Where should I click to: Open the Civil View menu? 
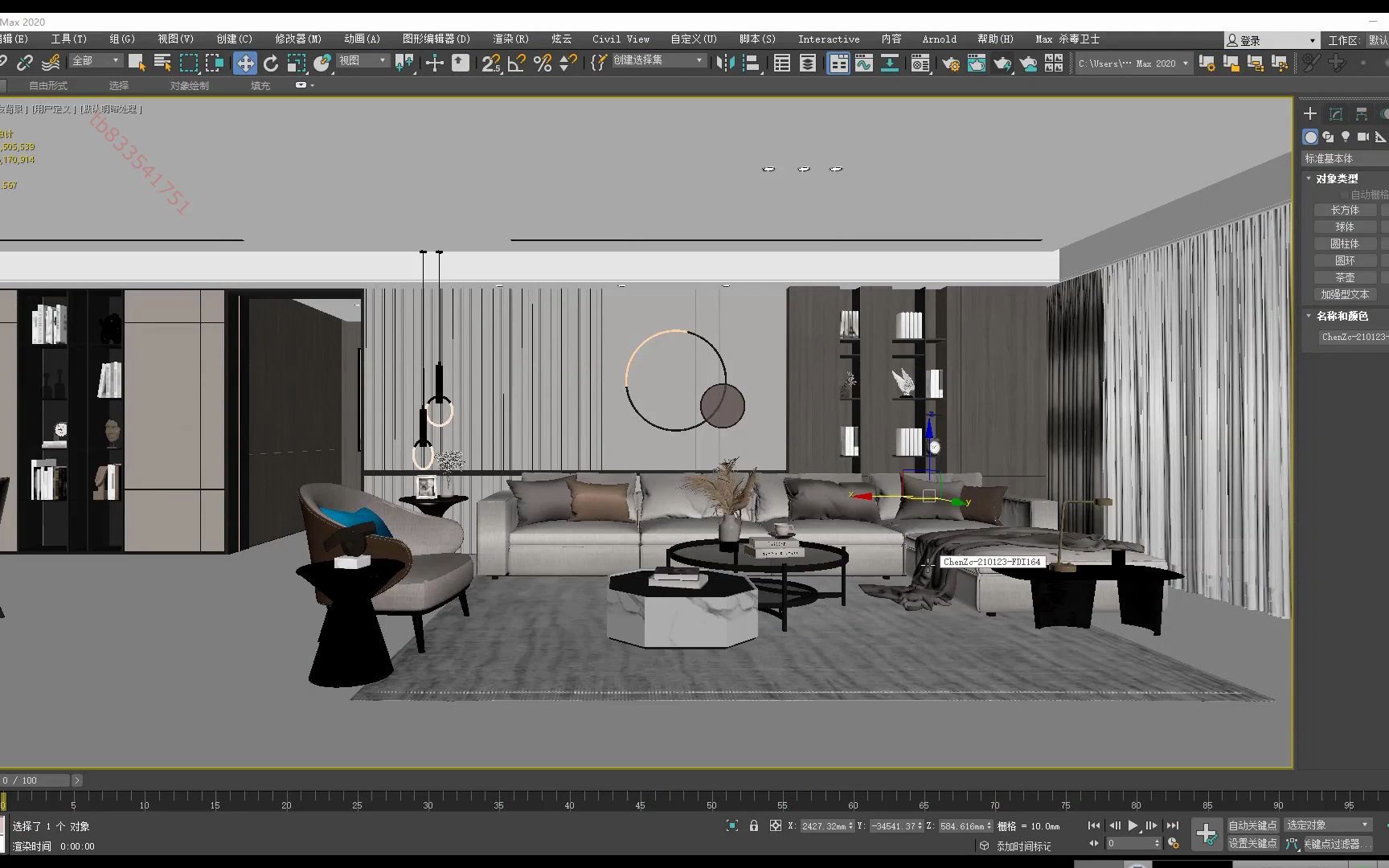[620, 39]
